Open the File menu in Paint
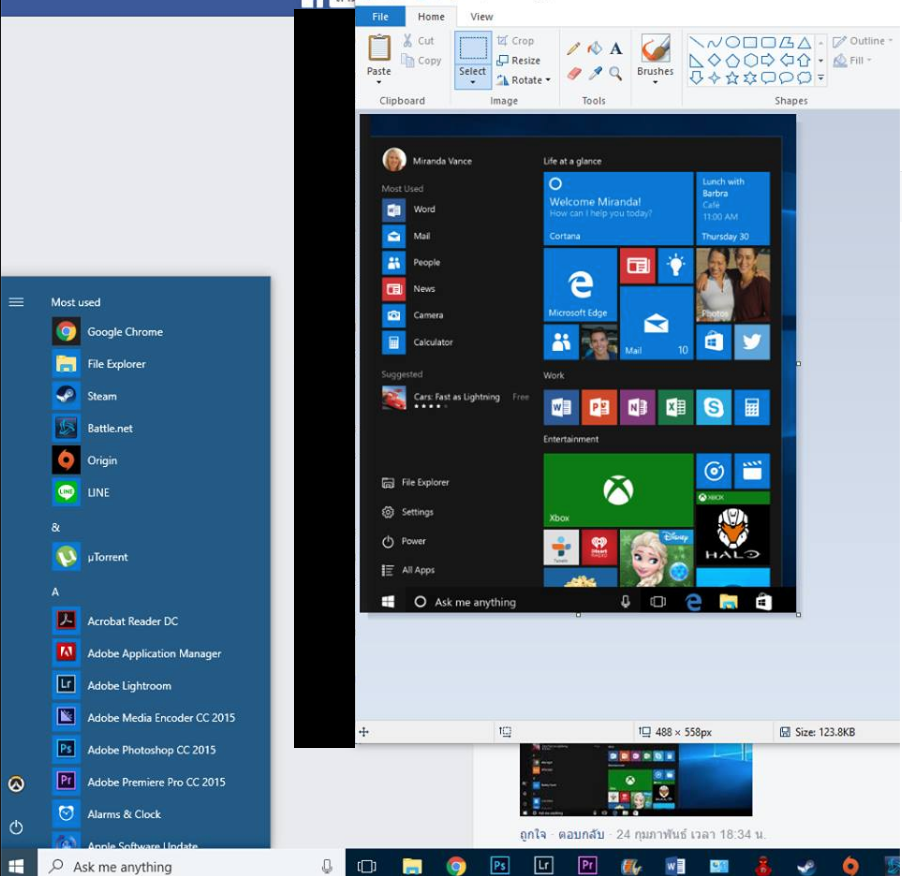Screen dimensions: 902x876 [380, 17]
